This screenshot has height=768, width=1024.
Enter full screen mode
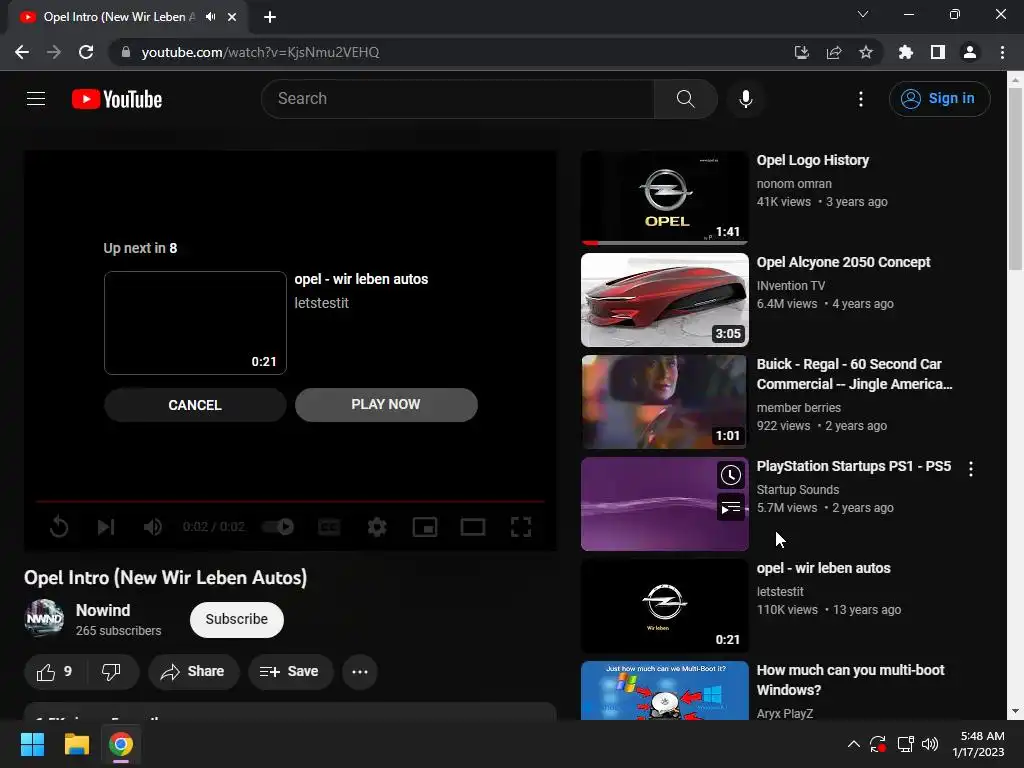[x=520, y=526]
